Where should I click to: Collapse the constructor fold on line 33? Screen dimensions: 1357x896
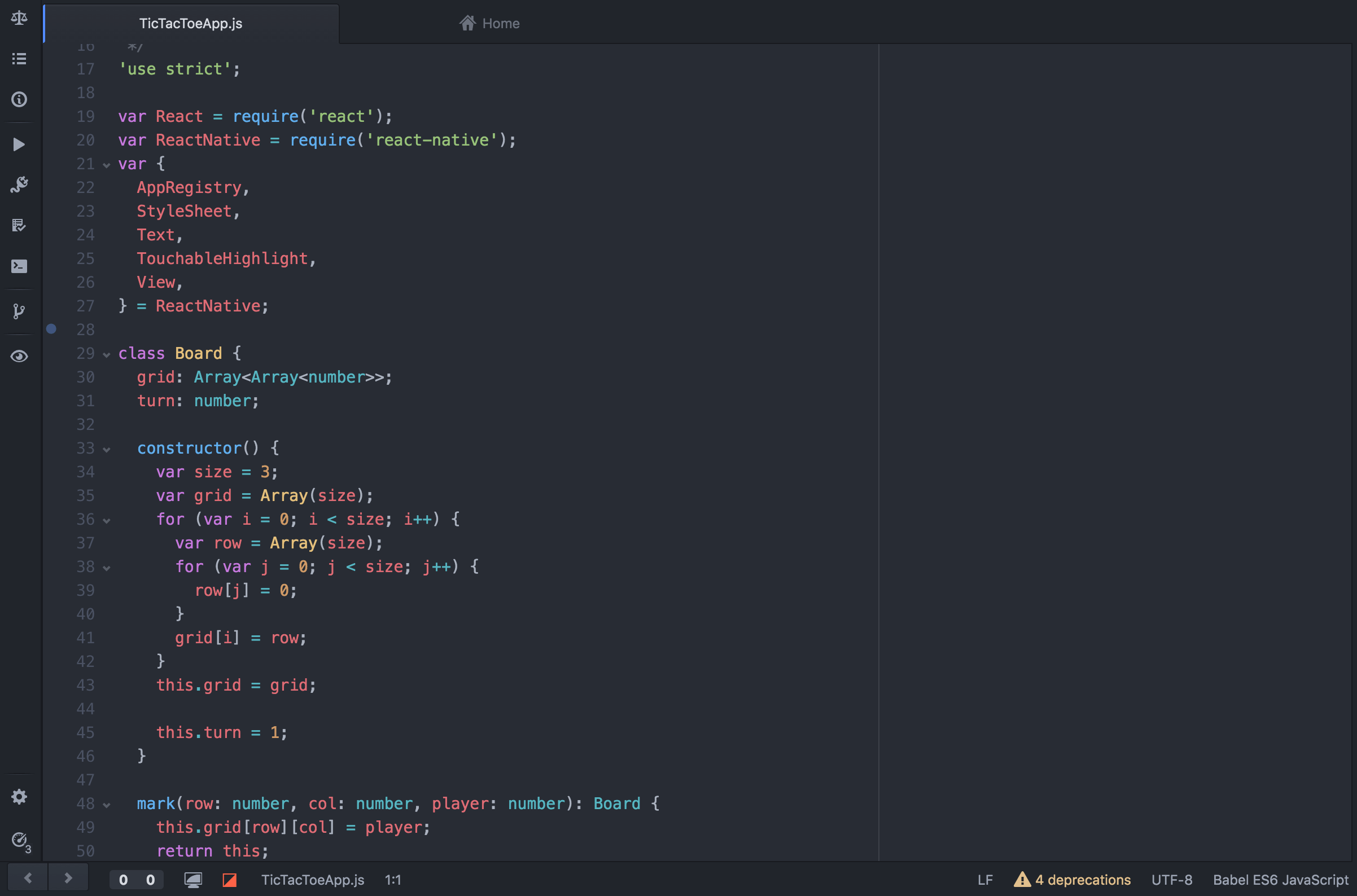pyautogui.click(x=106, y=450)
